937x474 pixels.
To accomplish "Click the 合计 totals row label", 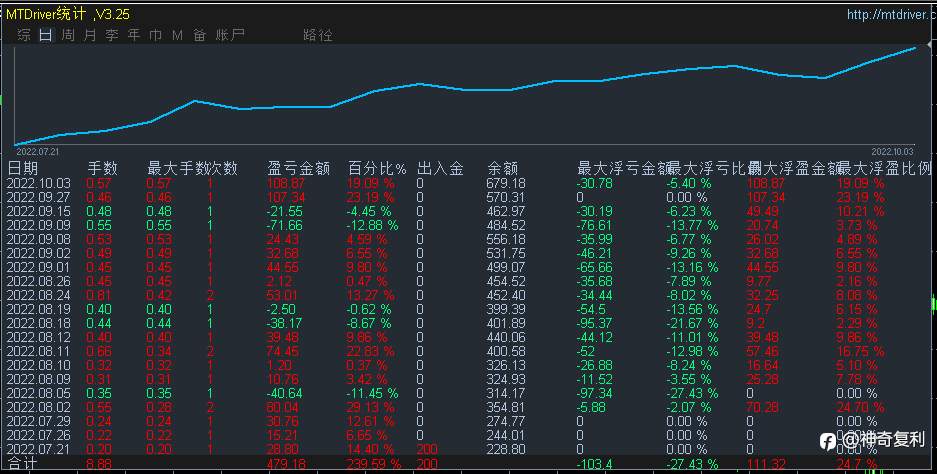I will coord(22,463).
